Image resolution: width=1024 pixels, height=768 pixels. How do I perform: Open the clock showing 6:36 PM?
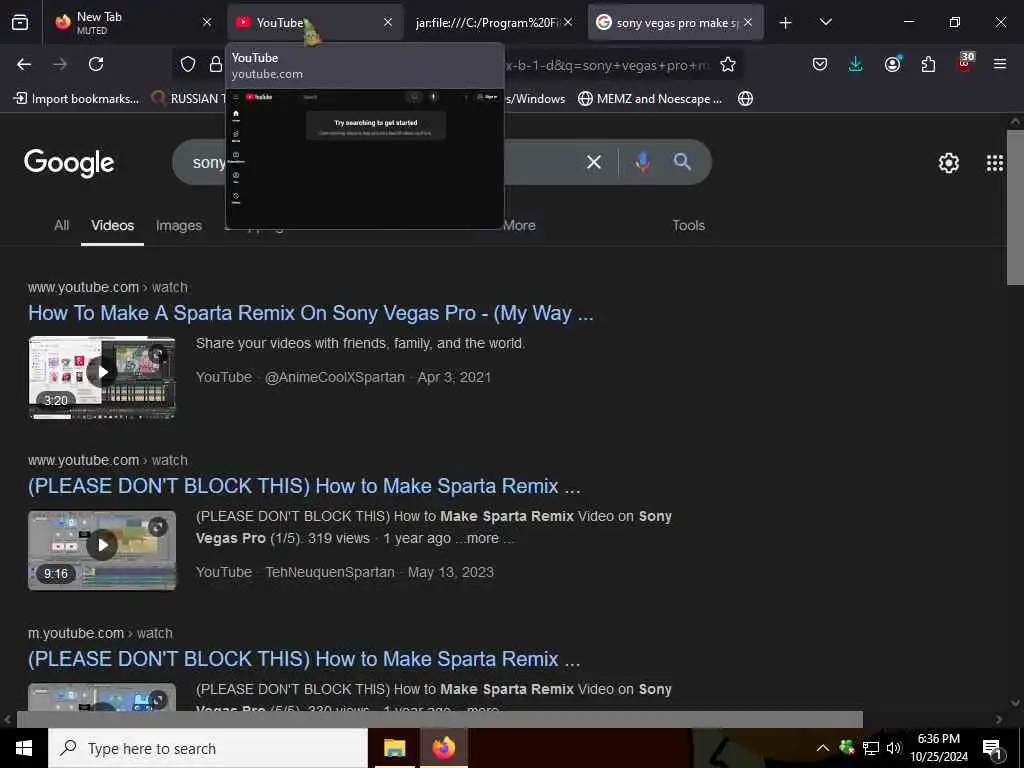(x=939, y=748)
